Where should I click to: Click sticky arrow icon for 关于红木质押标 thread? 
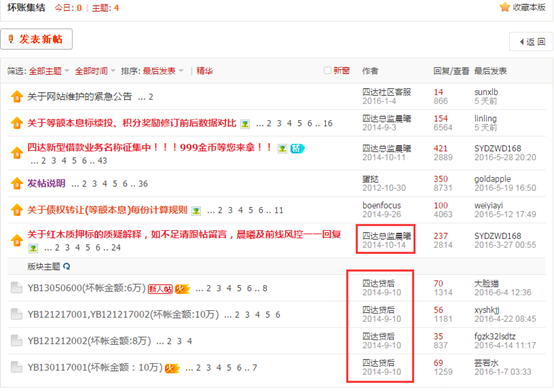[x=17, y=240]
